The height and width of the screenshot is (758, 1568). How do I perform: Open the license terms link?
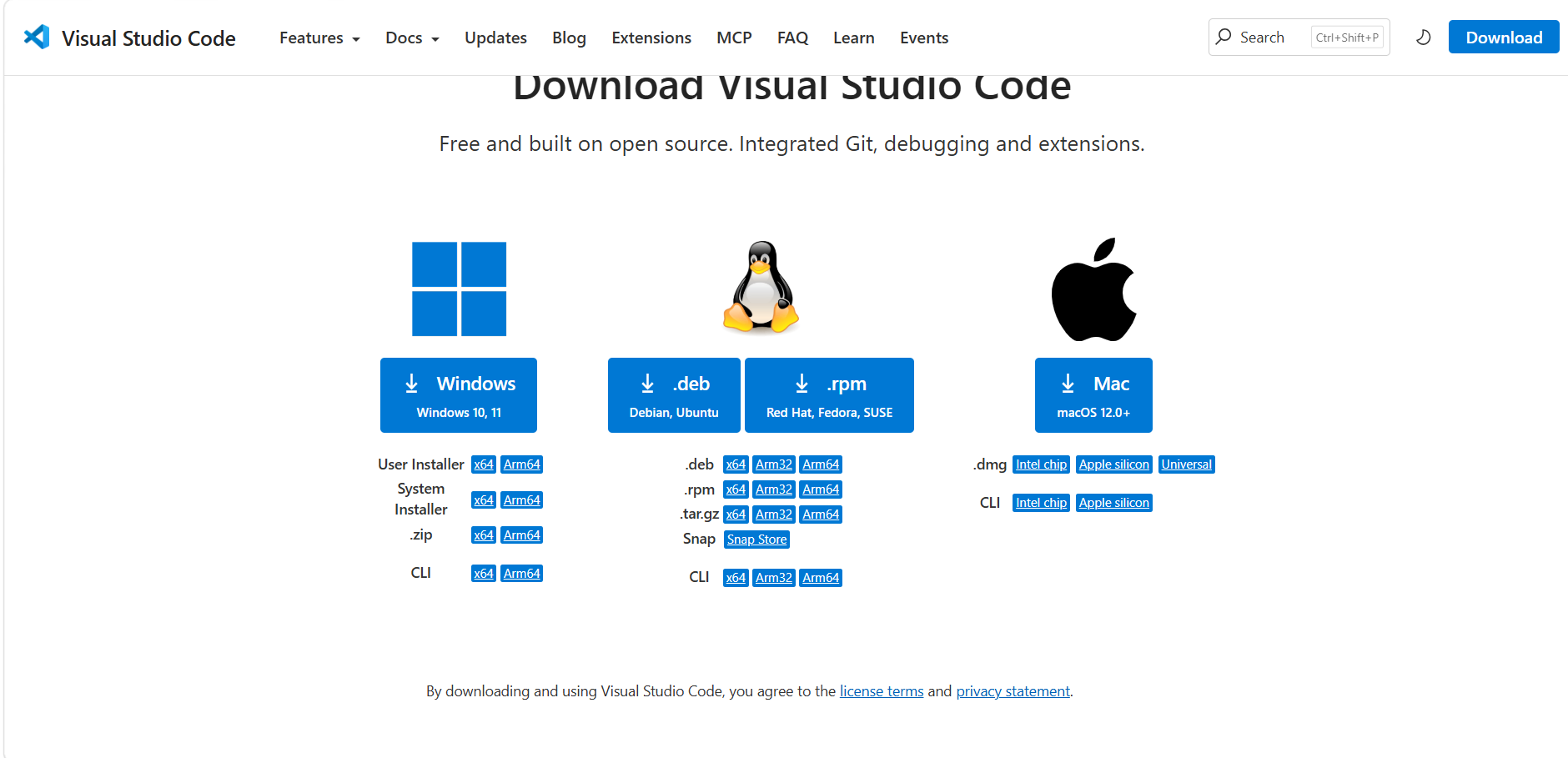(x=882, y=691)
